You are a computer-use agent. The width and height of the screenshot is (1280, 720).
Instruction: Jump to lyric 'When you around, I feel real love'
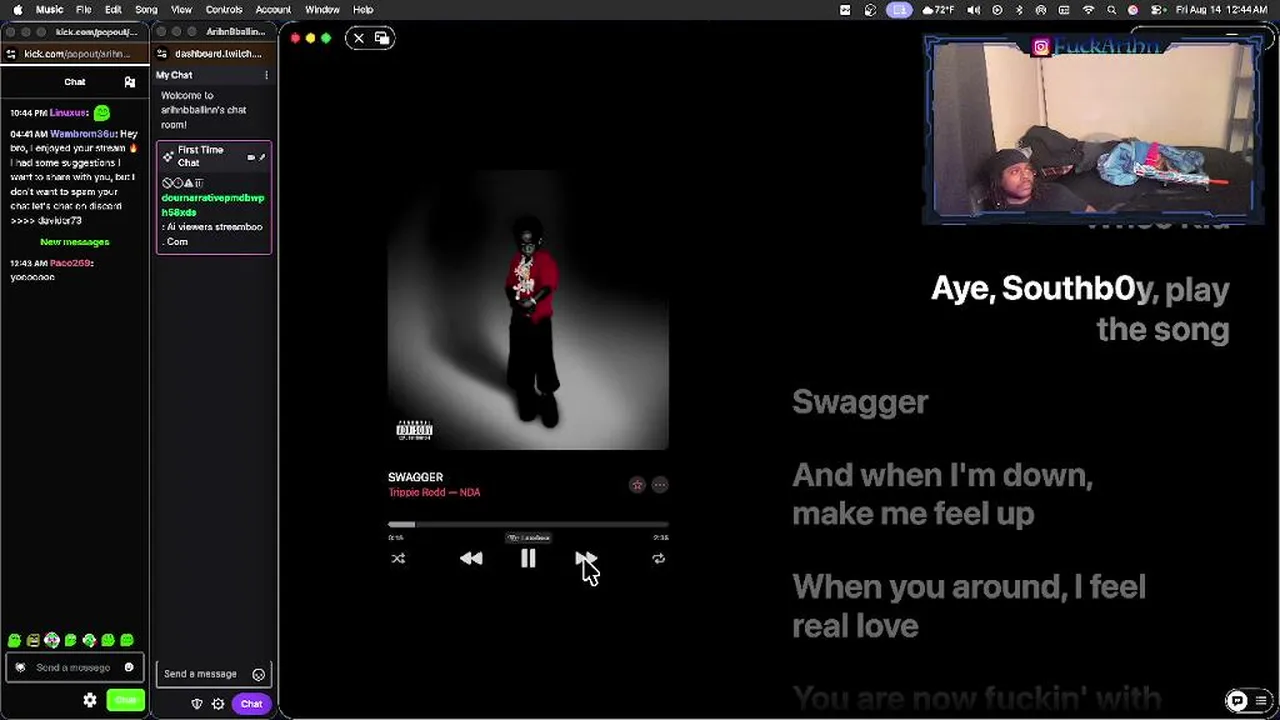(969, 606)
